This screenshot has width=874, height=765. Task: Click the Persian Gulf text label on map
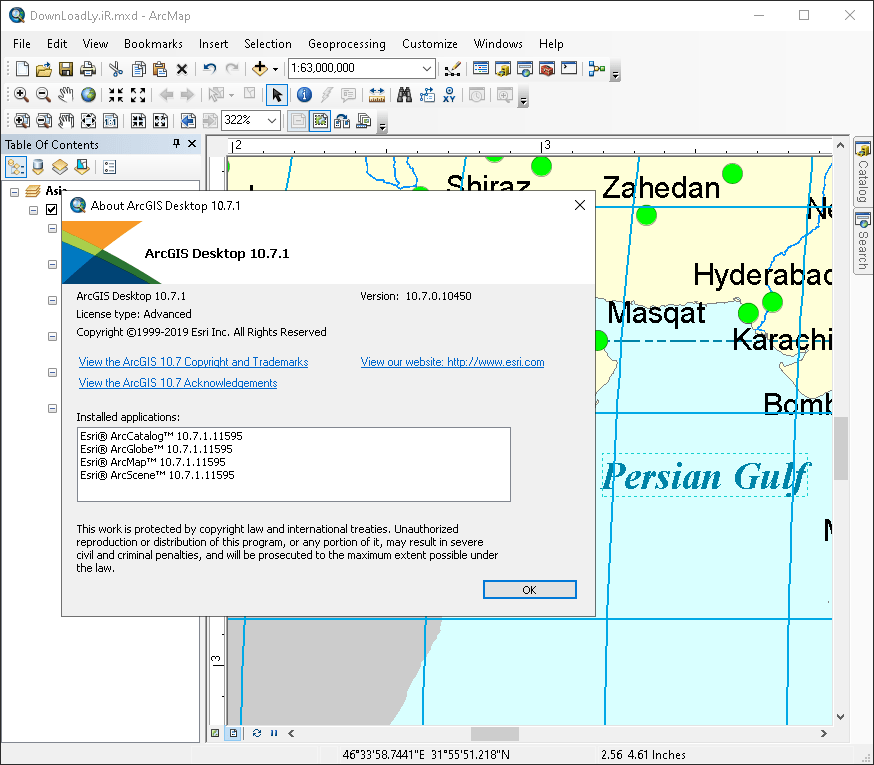click(x=705, y=476)
